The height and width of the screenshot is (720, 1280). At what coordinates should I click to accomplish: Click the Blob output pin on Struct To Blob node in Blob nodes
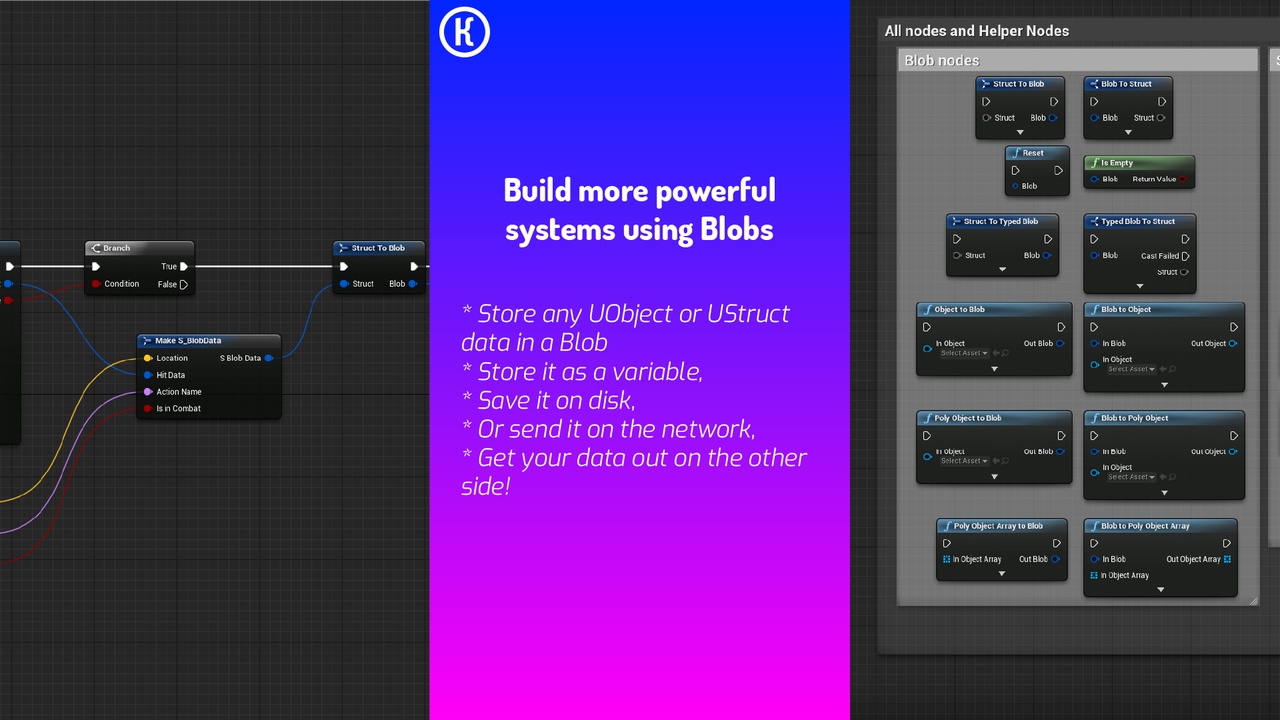(x=1053, y=118)
